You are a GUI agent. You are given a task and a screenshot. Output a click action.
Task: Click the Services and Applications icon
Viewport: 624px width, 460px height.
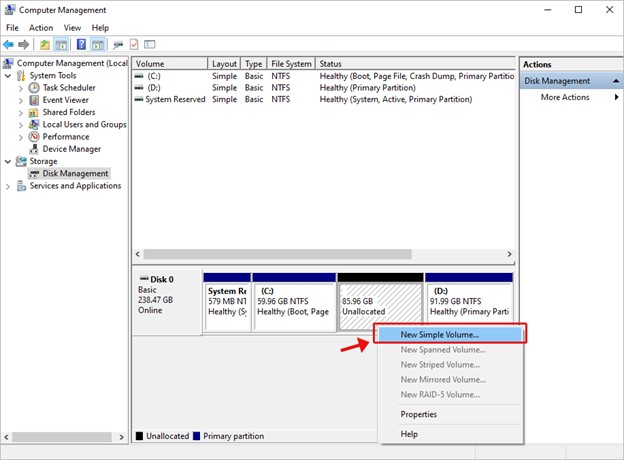click(x=21, y=186)
